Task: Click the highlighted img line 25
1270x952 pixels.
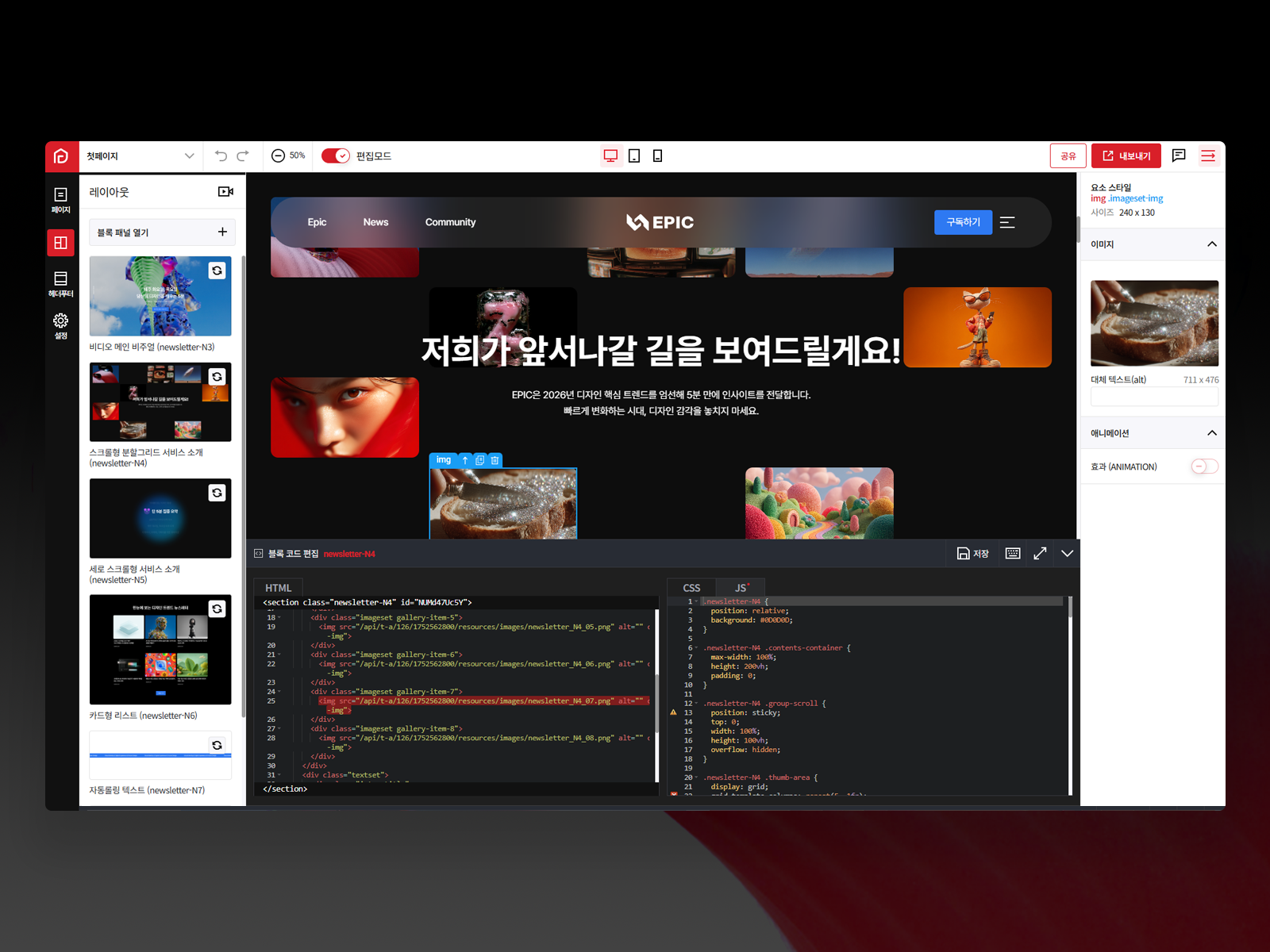Action: (484, 705)
